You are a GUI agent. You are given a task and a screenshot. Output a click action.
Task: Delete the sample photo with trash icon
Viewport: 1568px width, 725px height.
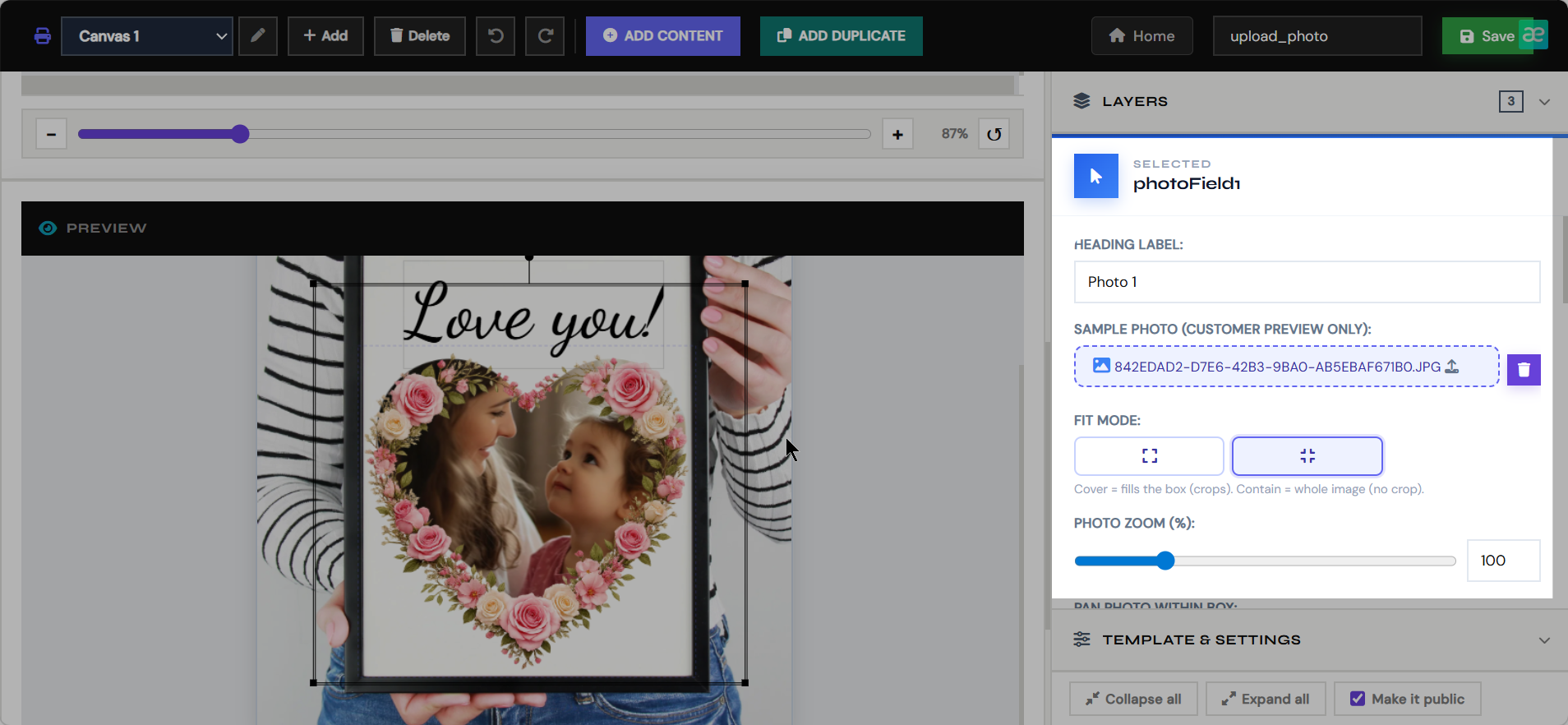coord(1524,370)
